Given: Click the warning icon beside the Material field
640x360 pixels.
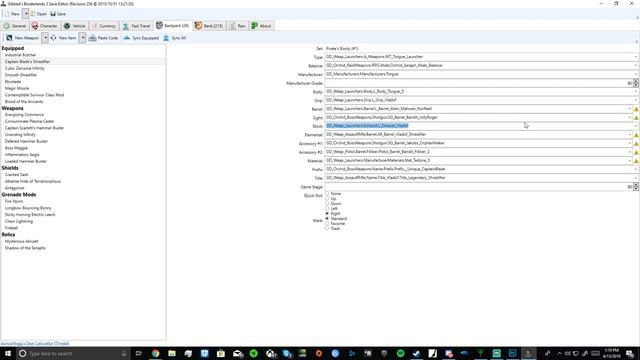Looking at the screenshot, I should (x=636, y=161).
